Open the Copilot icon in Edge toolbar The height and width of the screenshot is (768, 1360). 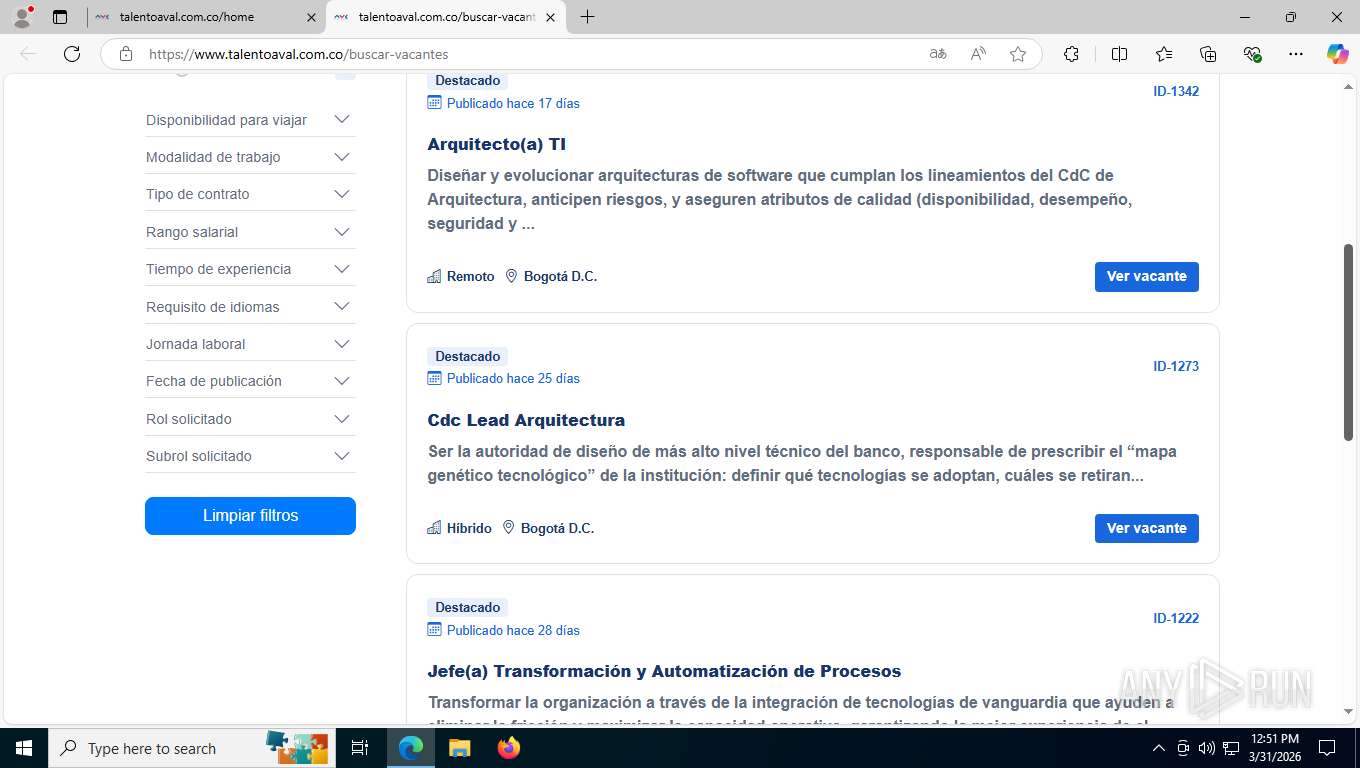click(x=1338, y=54)
